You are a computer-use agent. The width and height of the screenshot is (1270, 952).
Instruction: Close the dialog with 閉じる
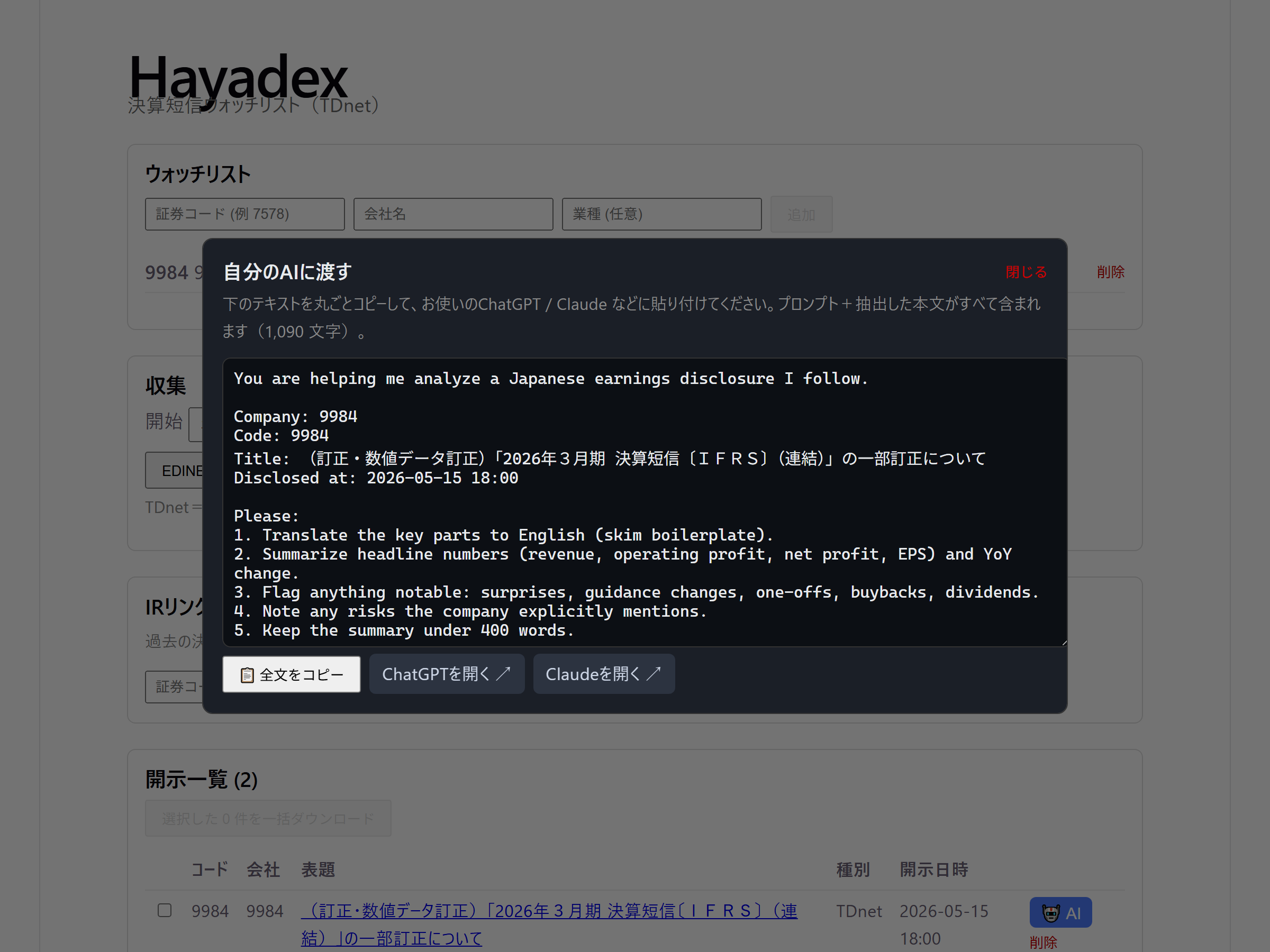pos(1026,272)
